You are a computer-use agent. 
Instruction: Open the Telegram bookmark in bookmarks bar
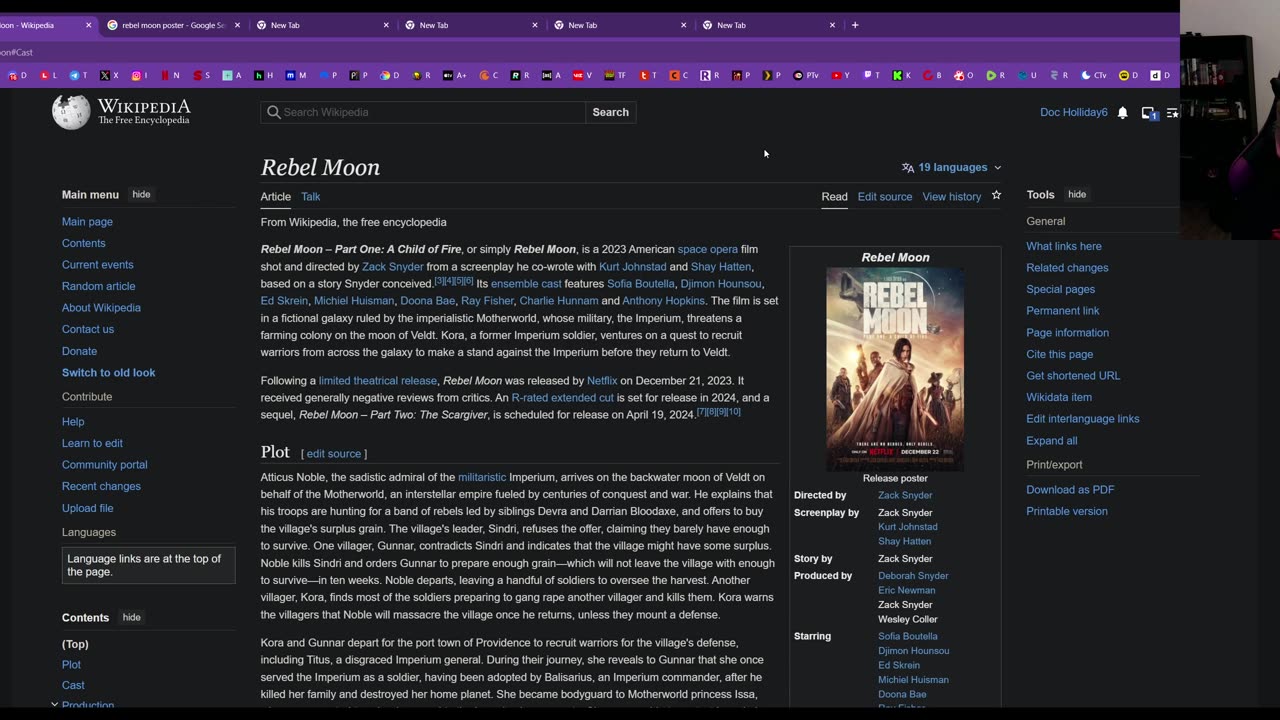[x=79, y=75]
